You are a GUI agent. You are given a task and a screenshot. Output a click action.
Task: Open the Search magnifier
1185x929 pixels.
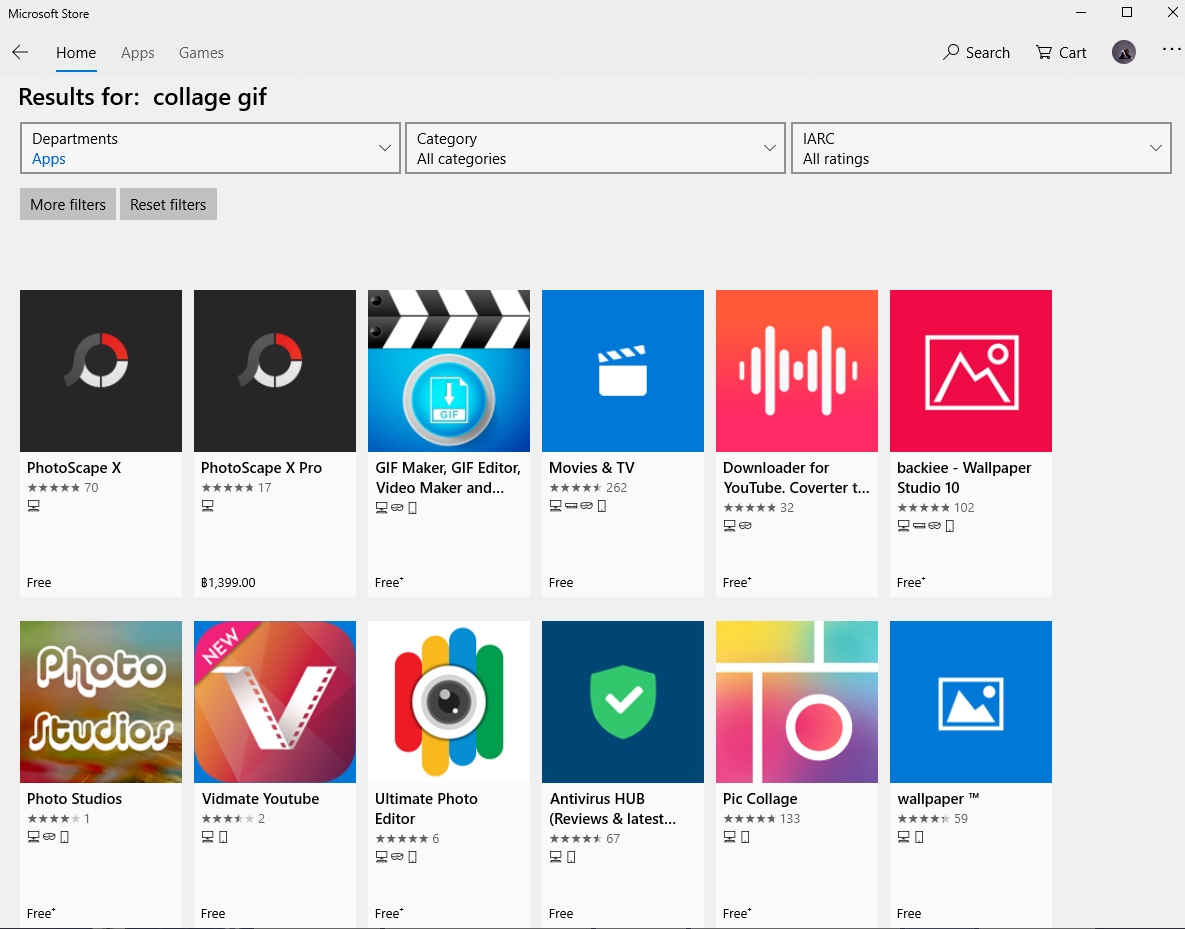tap(976, 52)
